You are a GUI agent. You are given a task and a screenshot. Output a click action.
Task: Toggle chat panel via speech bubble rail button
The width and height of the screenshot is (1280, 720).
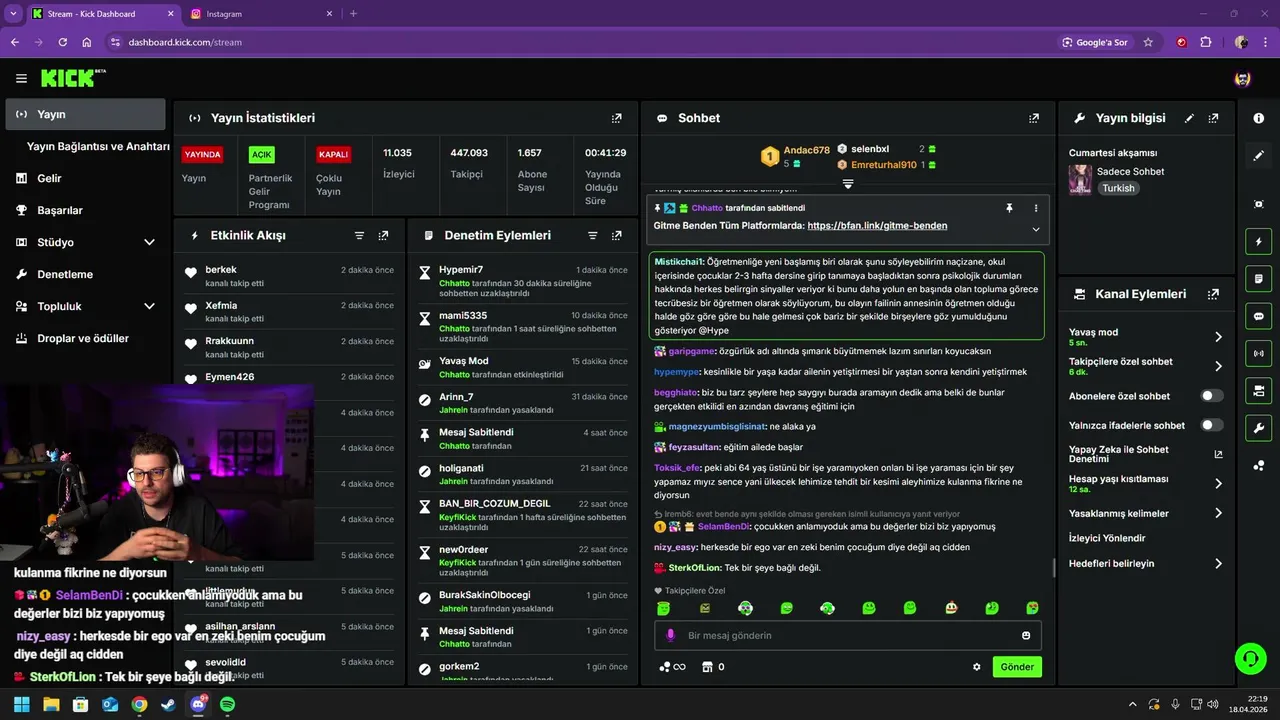(x=1258, y=316)
